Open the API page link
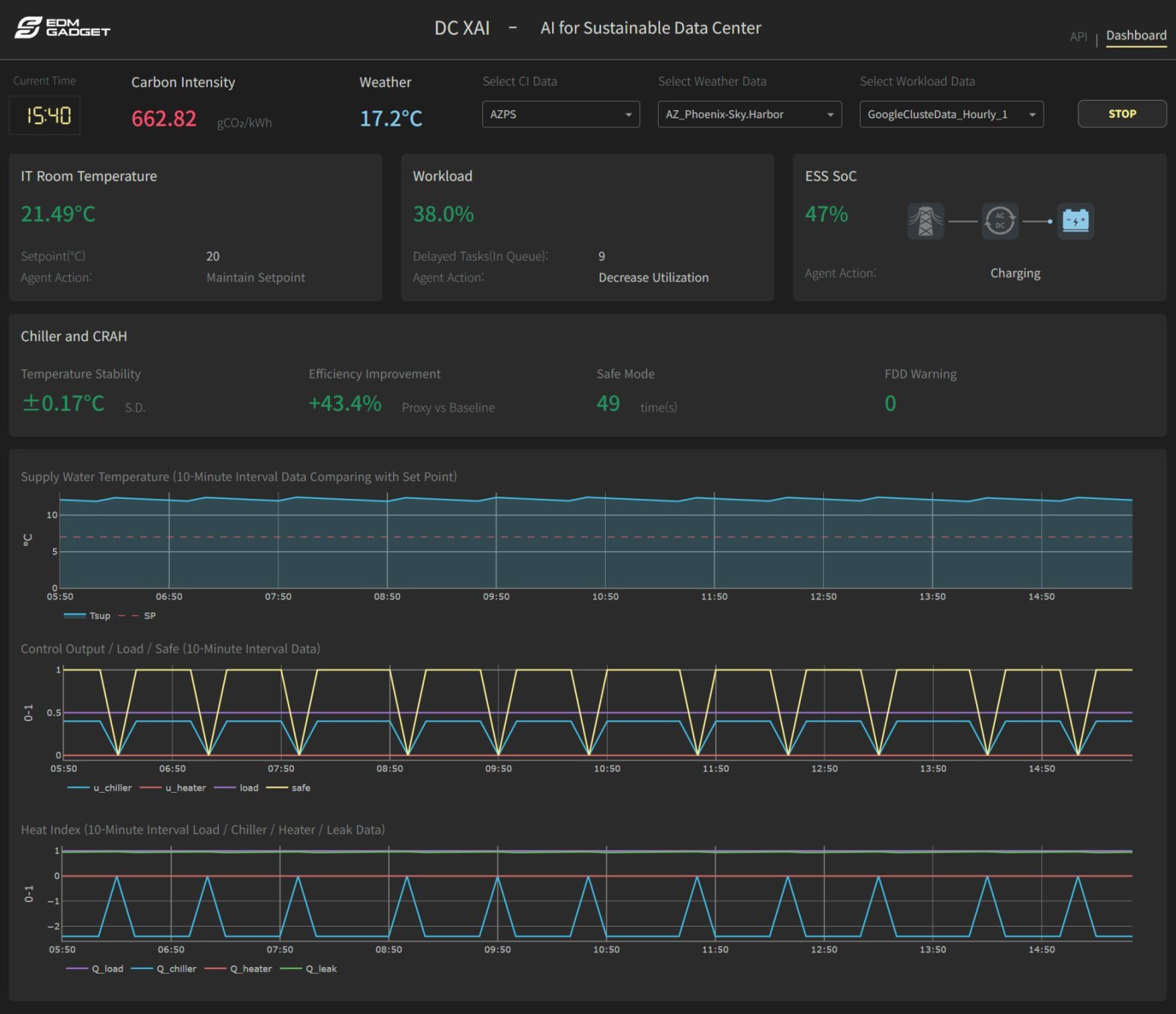The width and height of the screenshot is (1176, 1014). 1078,36
